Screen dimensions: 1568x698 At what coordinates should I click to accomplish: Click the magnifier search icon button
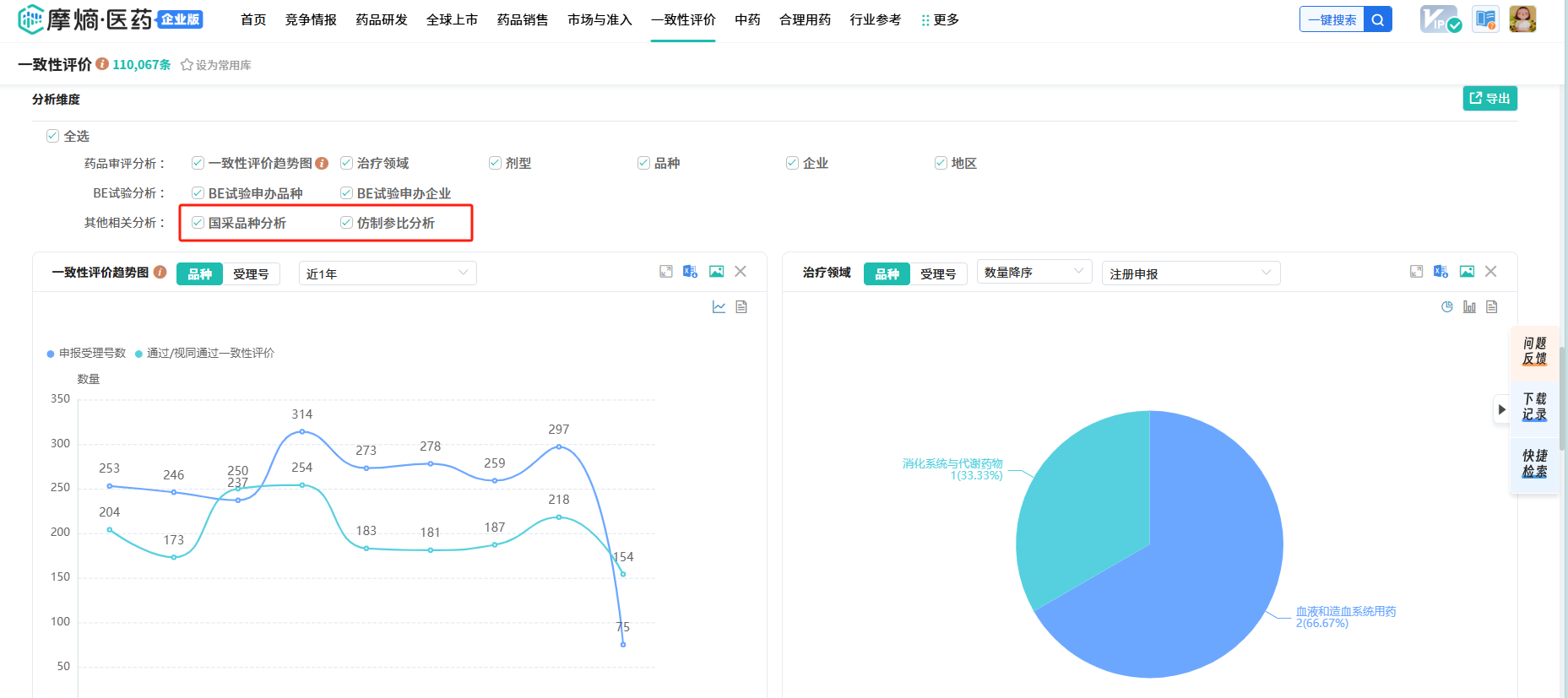(x=1378, y=19)
